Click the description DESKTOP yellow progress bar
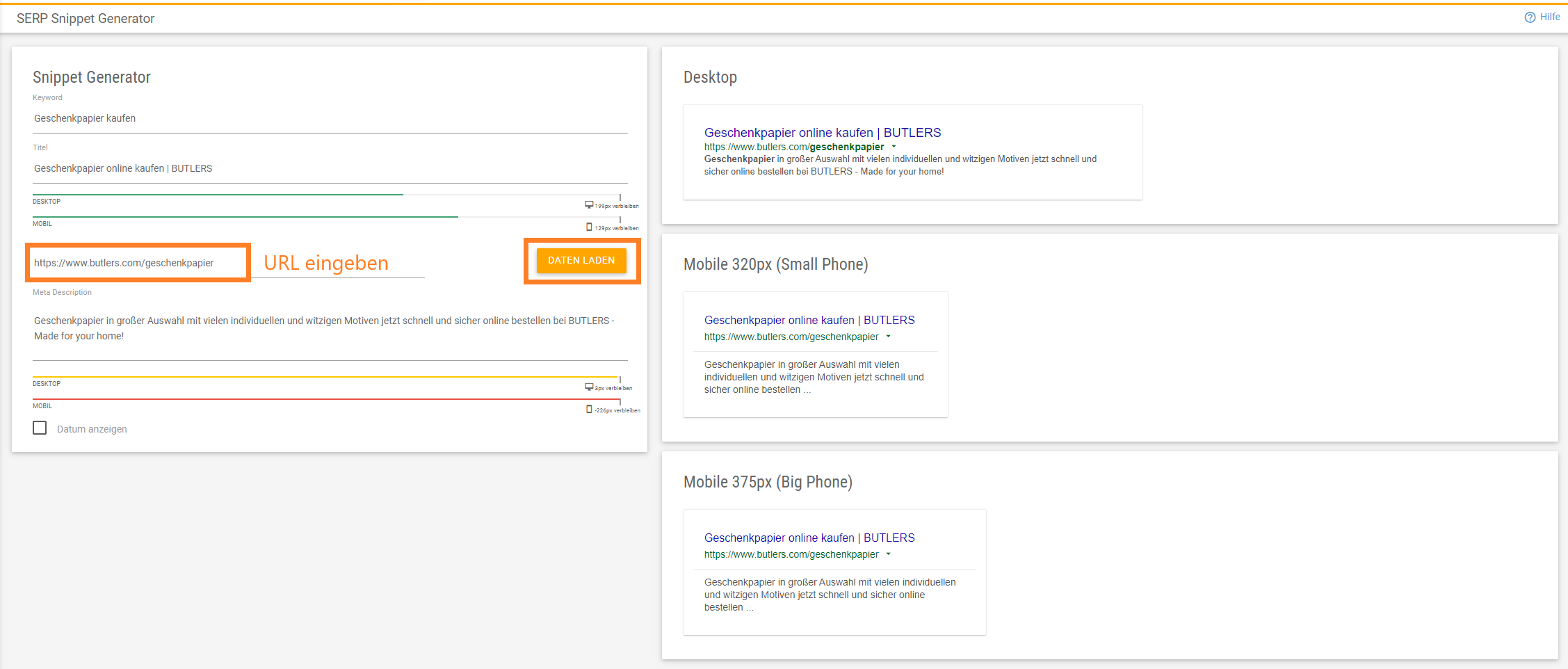 pyautogui.click(x=325, y=377)
